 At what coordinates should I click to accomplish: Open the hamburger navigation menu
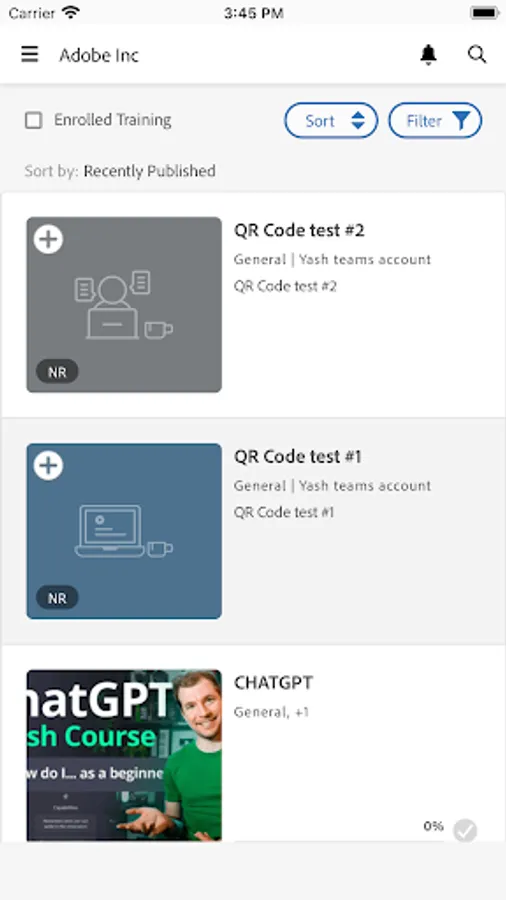(x=30, y=55)
